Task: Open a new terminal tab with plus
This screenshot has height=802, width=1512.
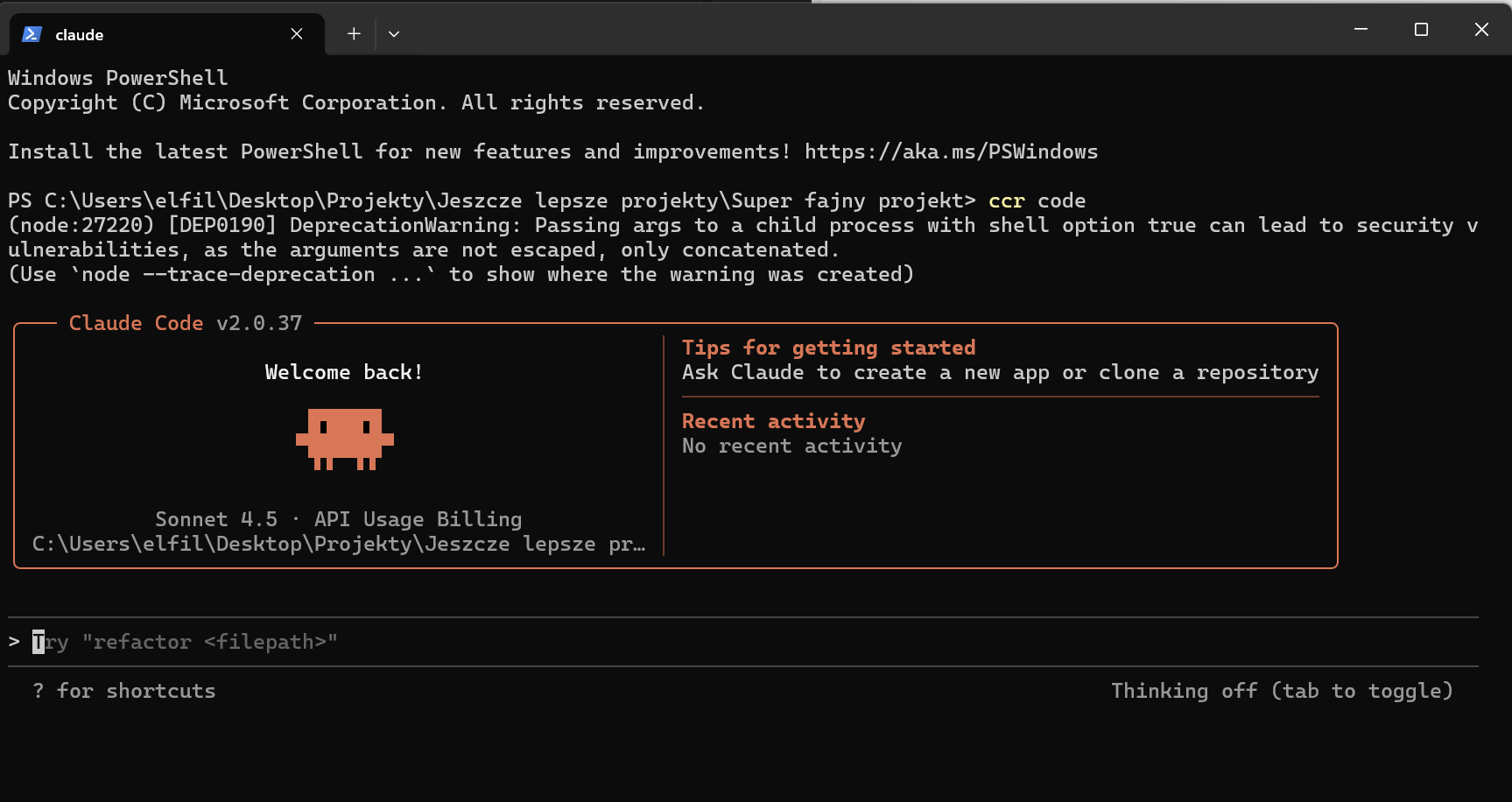Action: (354, 33)
